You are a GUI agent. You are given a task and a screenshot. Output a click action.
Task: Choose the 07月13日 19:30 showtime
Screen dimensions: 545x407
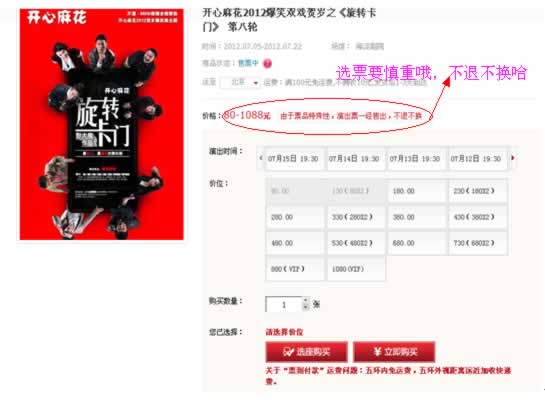(x=415, y=159)
